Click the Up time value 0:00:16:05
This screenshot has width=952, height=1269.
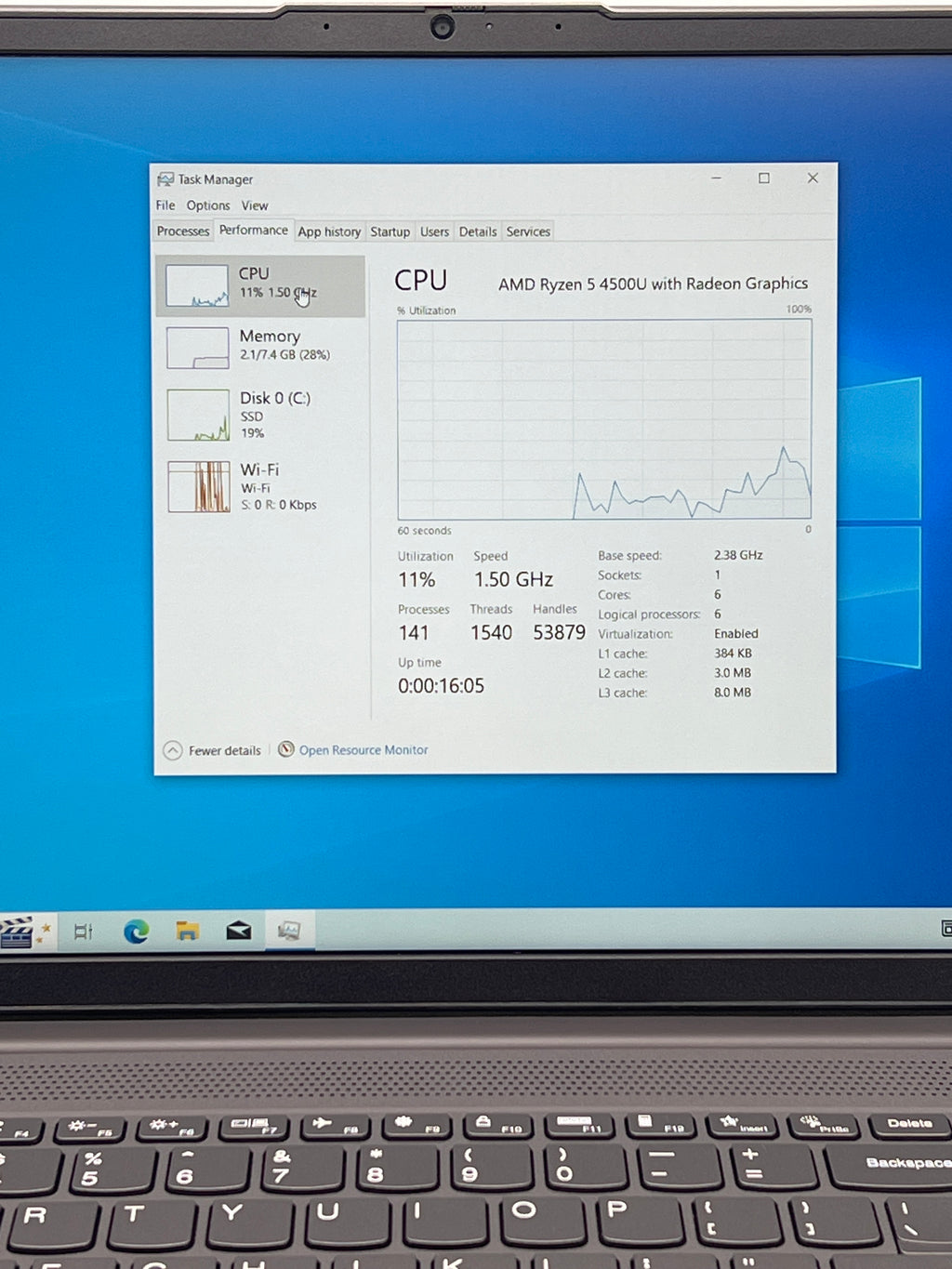coord(441,686)
